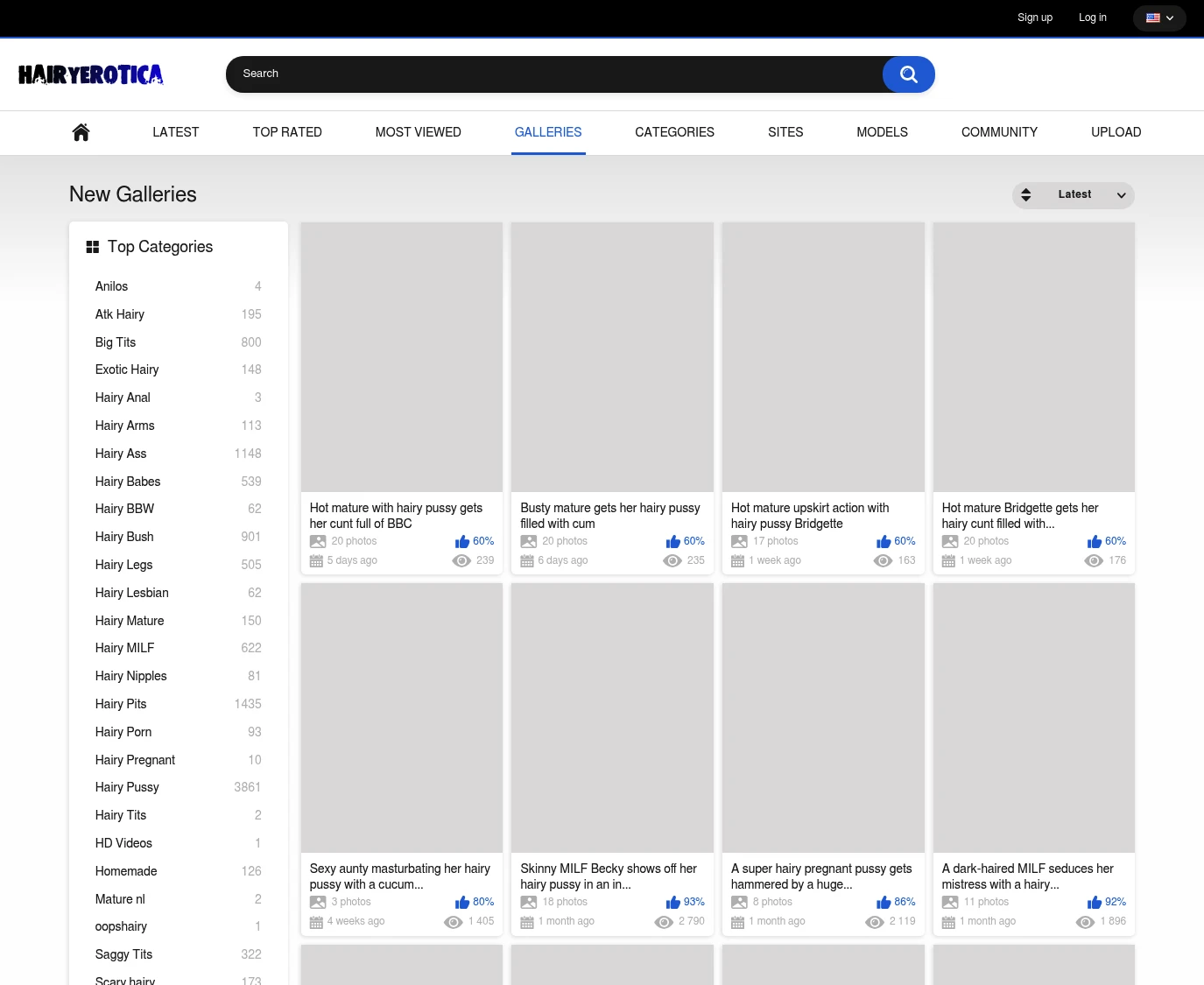Click the site logo in the header

click(91, 74)
